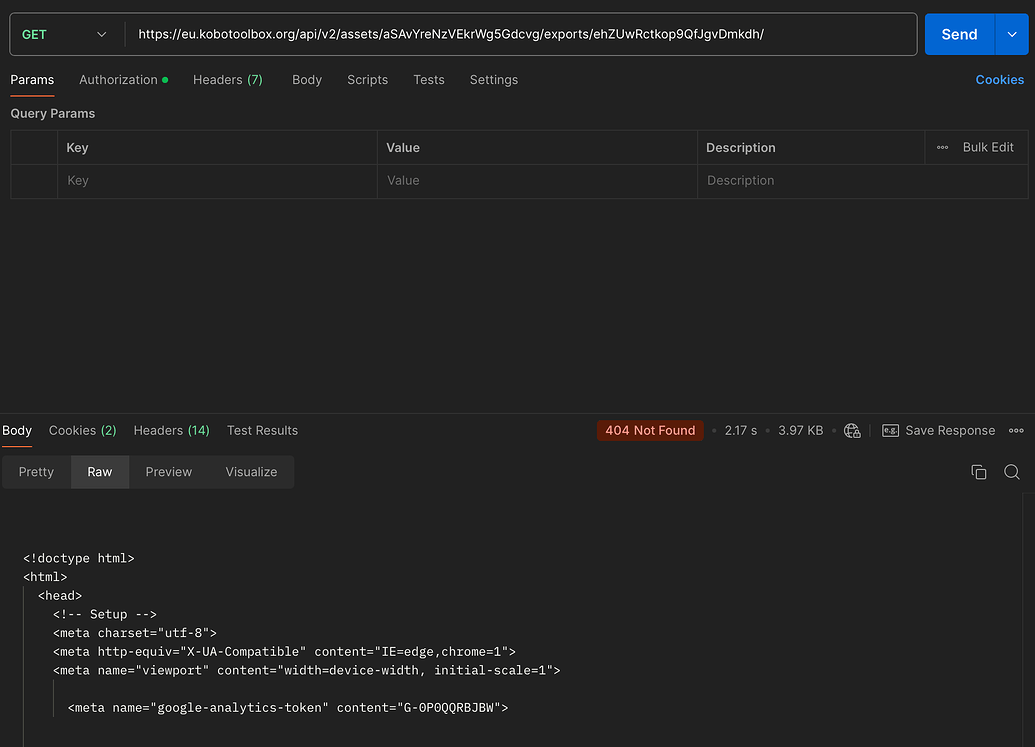Open the Visualize view dropdown tab
Screen dimensions: 1035x747
[x=250, y=471]
